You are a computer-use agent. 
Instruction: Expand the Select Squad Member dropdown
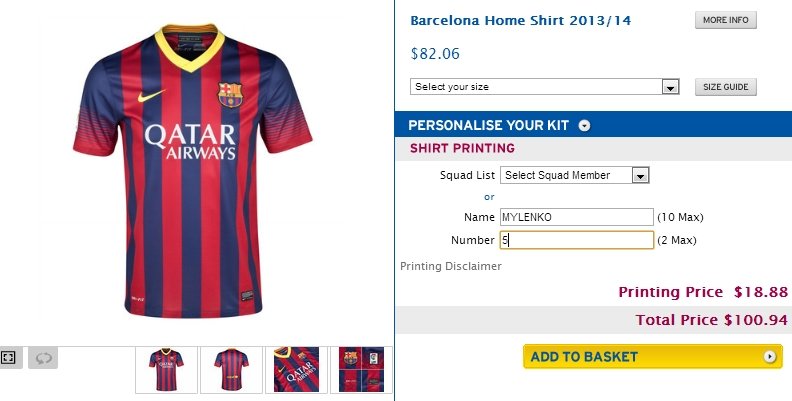[575, 175]
